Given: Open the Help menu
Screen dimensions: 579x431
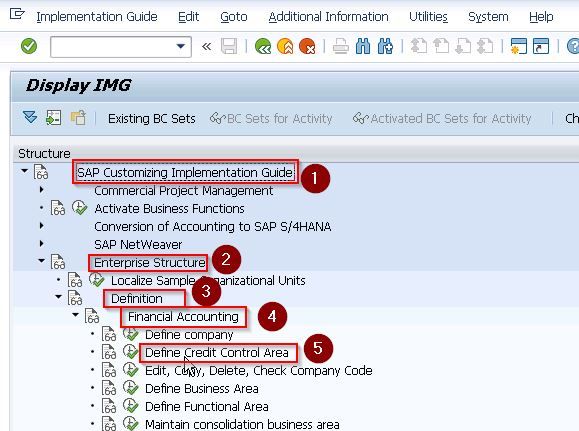Looking at the screenshot, I should (541, 17).
